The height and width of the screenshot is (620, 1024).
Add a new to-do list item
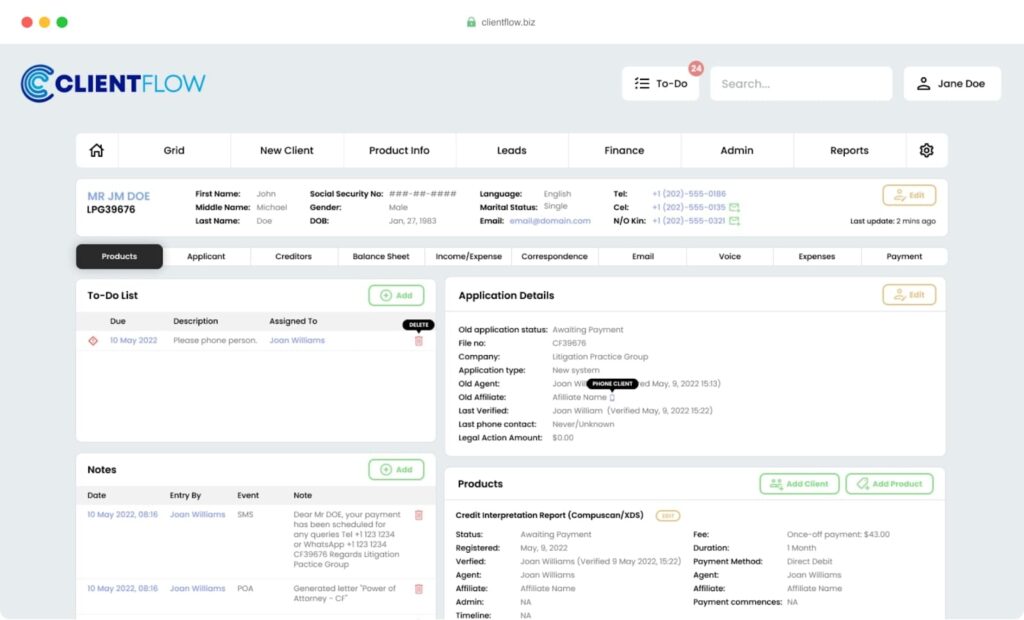click(x=396, y=295)
